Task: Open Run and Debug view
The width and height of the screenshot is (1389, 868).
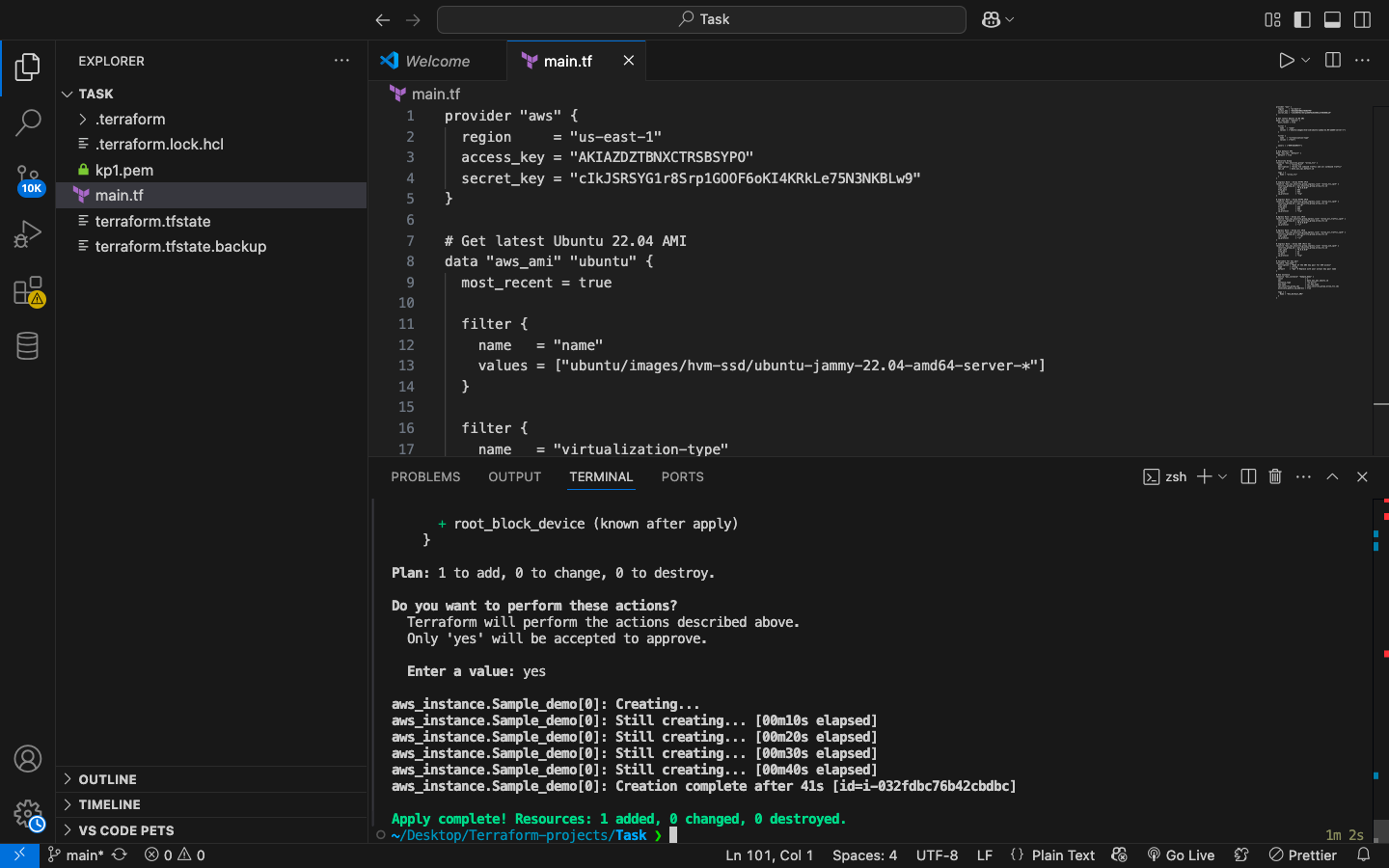Action: [x=28, y=234]
